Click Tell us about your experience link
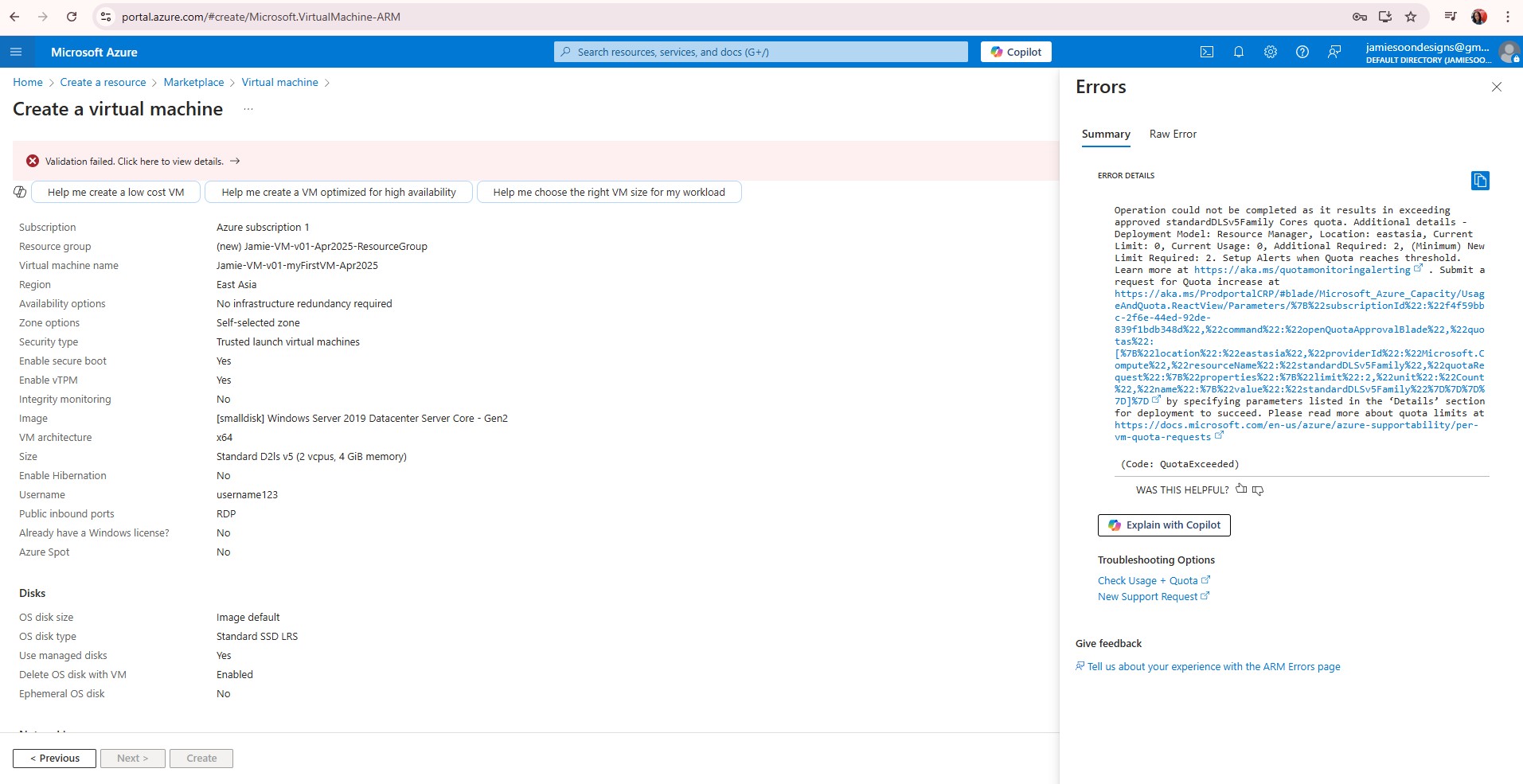The image size is (1523, 784). point(1213,667)
